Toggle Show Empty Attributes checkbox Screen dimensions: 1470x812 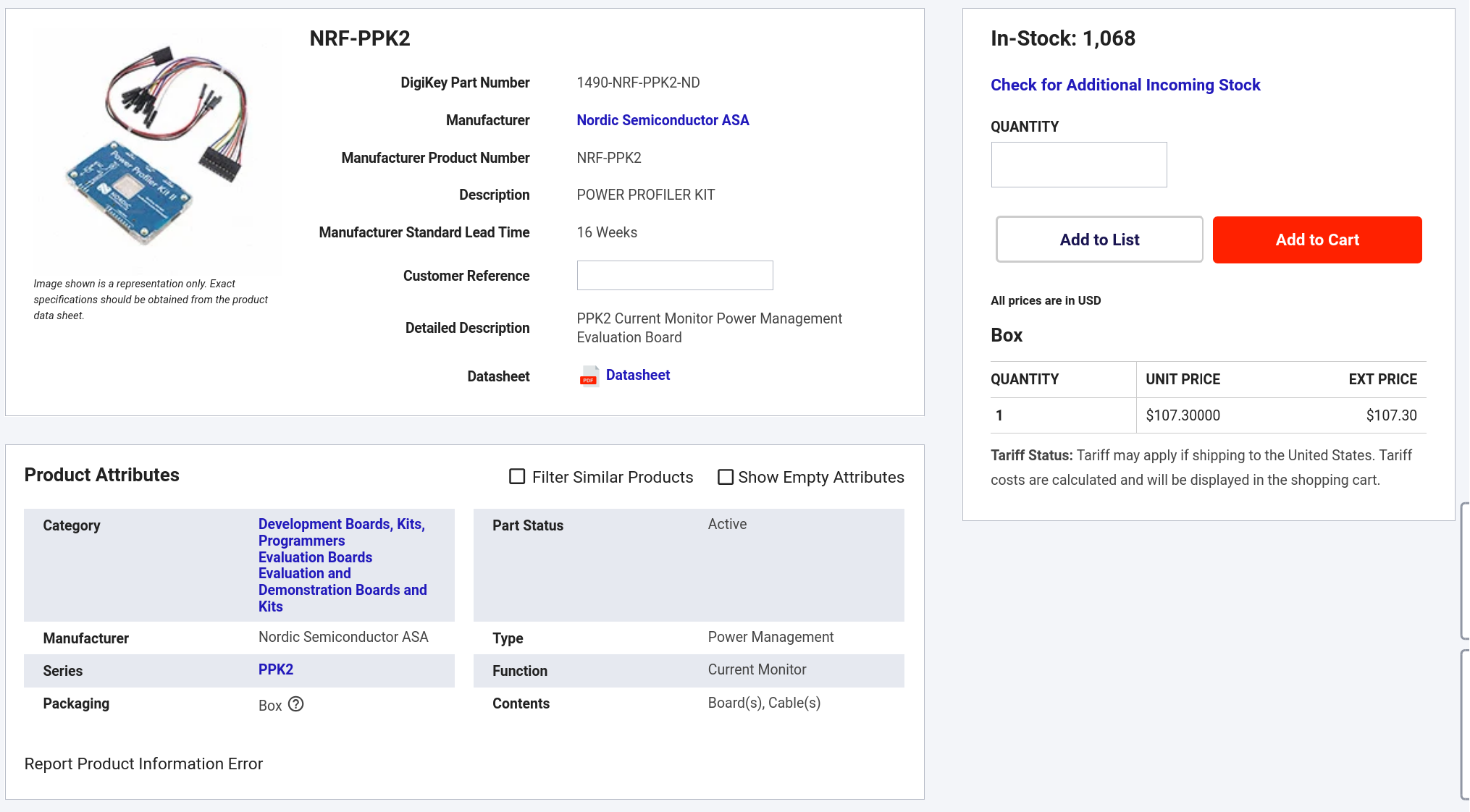(726, 477)
